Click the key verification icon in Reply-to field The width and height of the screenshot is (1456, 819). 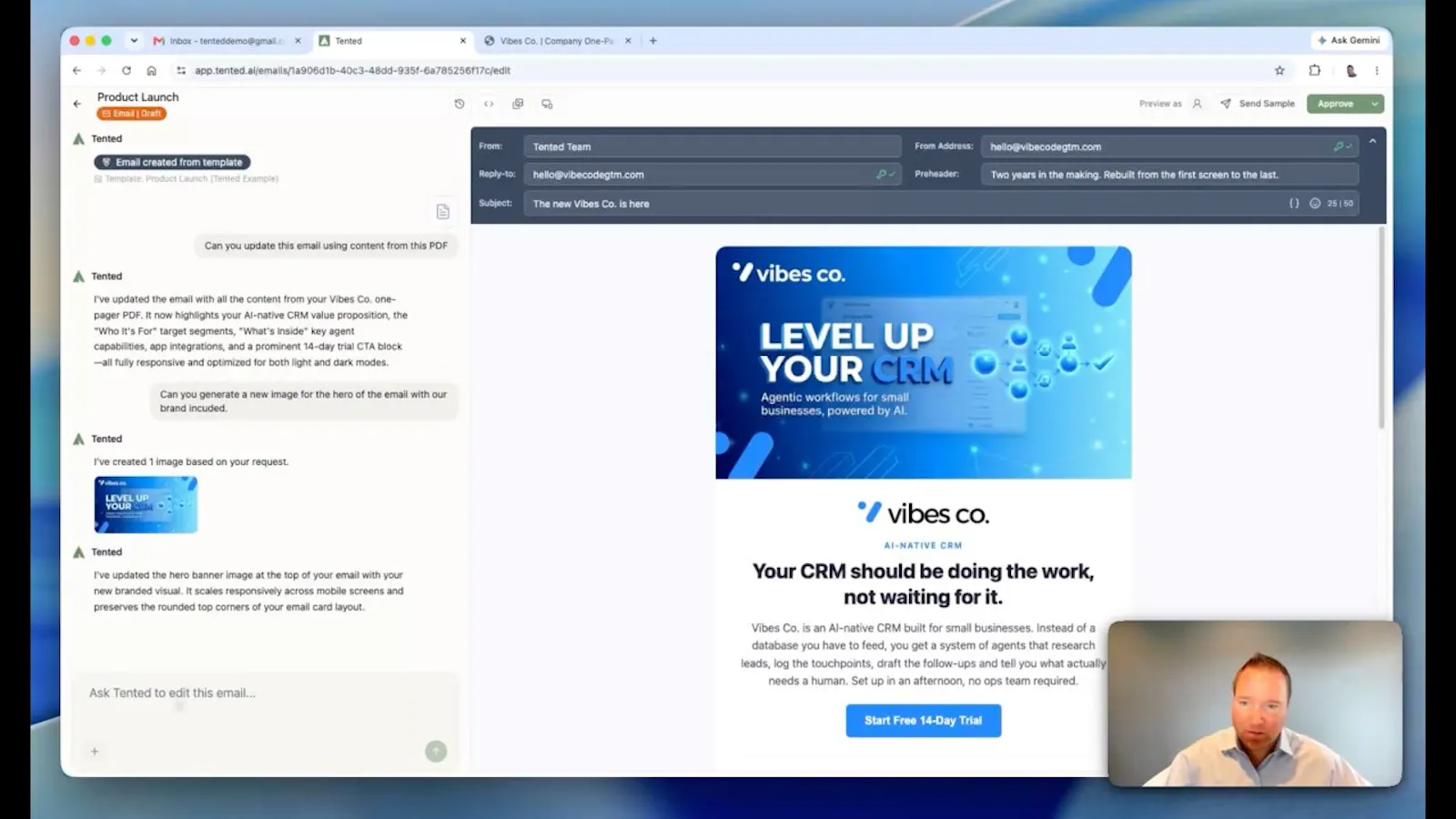883,174
